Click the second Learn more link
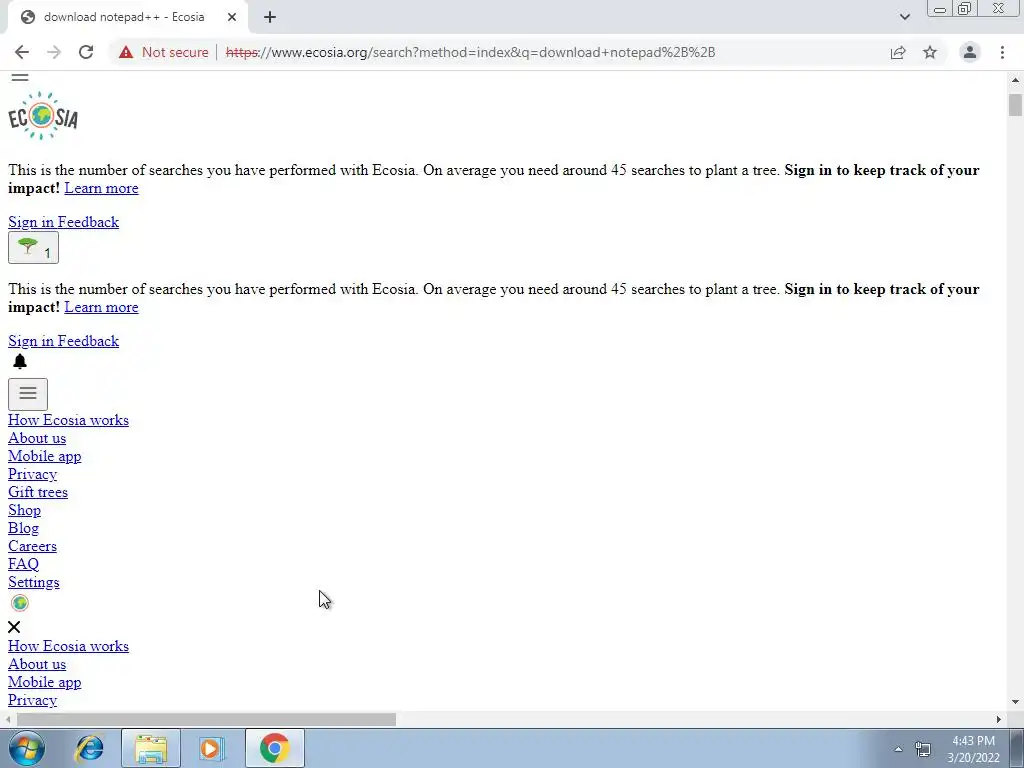 [x=101, y=307]
